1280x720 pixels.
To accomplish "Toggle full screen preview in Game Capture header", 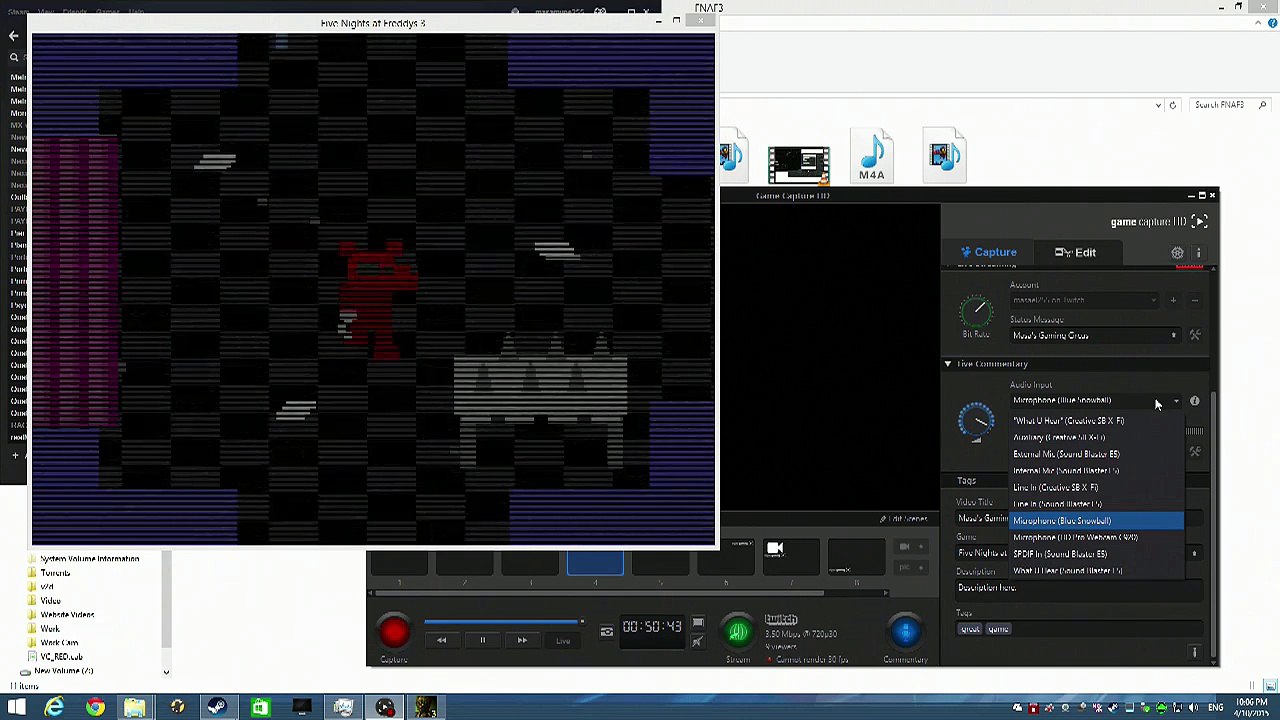I will 1200,221.
